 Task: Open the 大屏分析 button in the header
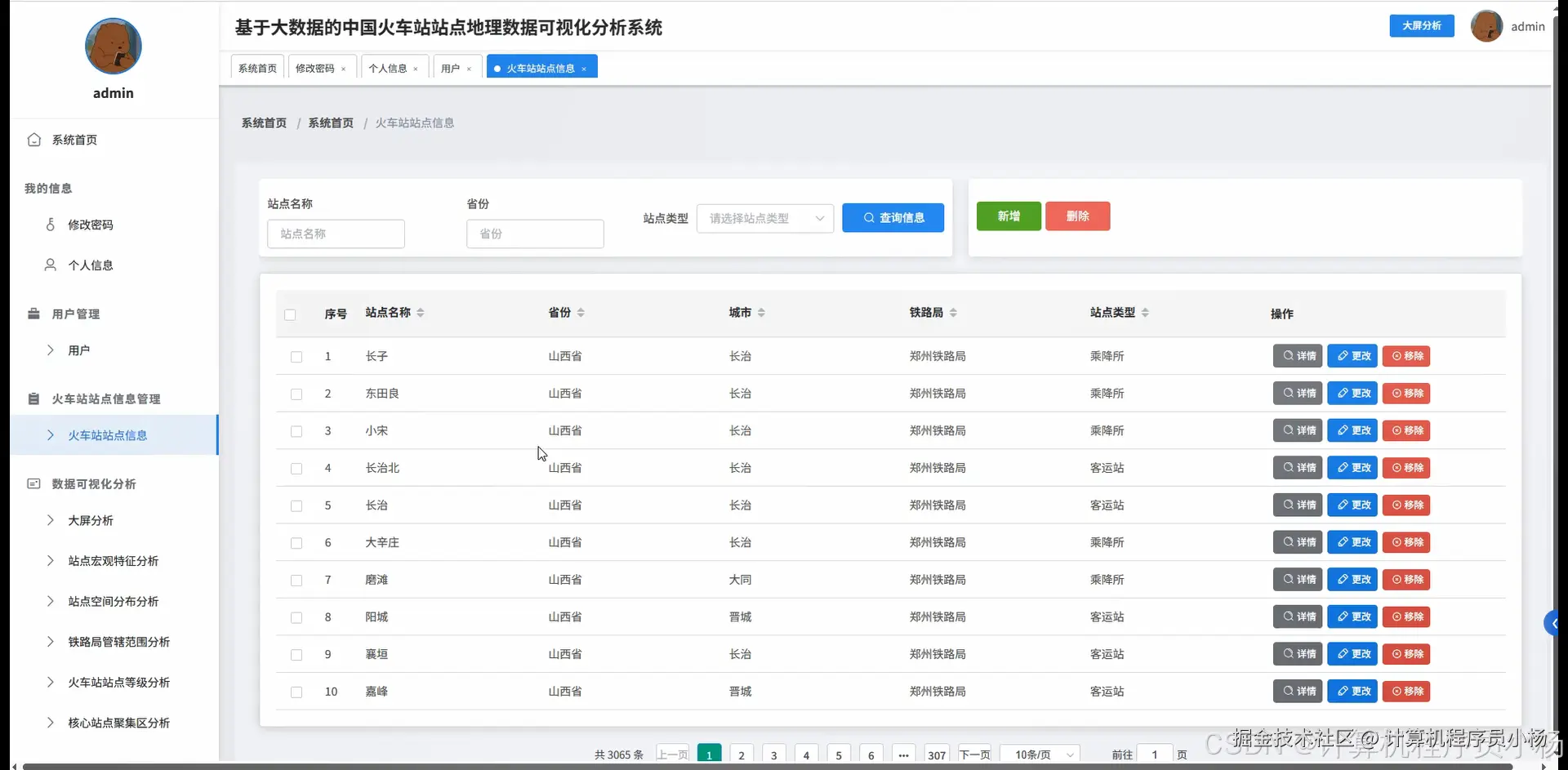tap(1422, 26)
